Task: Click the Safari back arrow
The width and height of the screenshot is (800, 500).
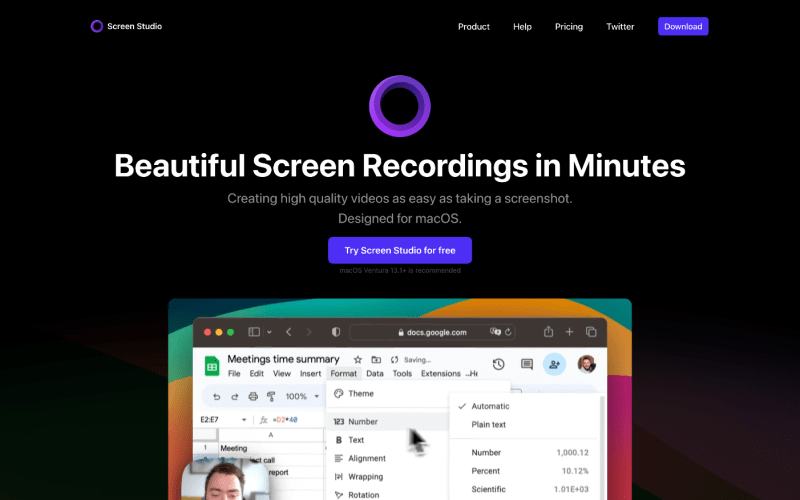Action: pos(289,332)
